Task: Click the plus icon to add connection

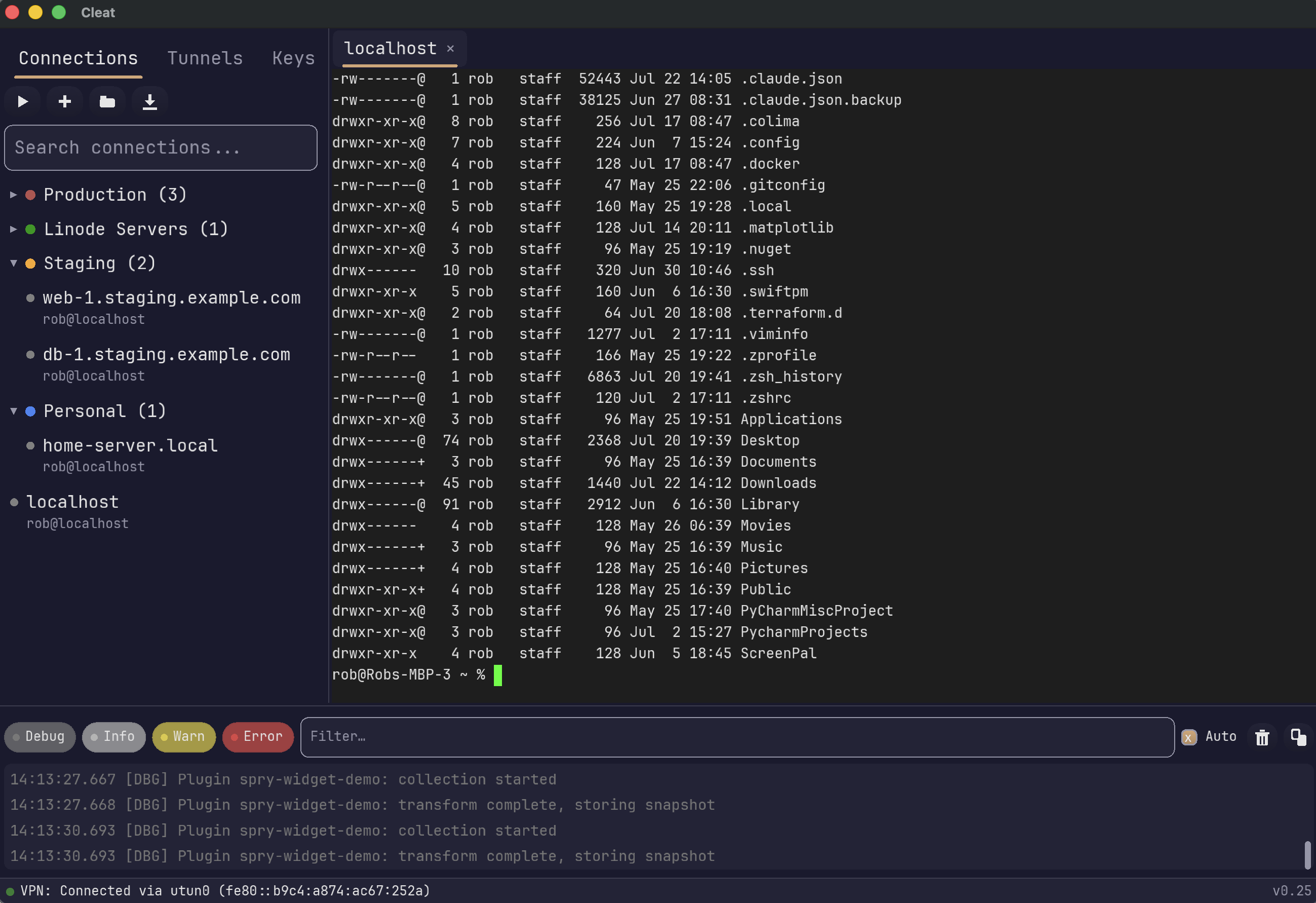Action: (64, 101)
